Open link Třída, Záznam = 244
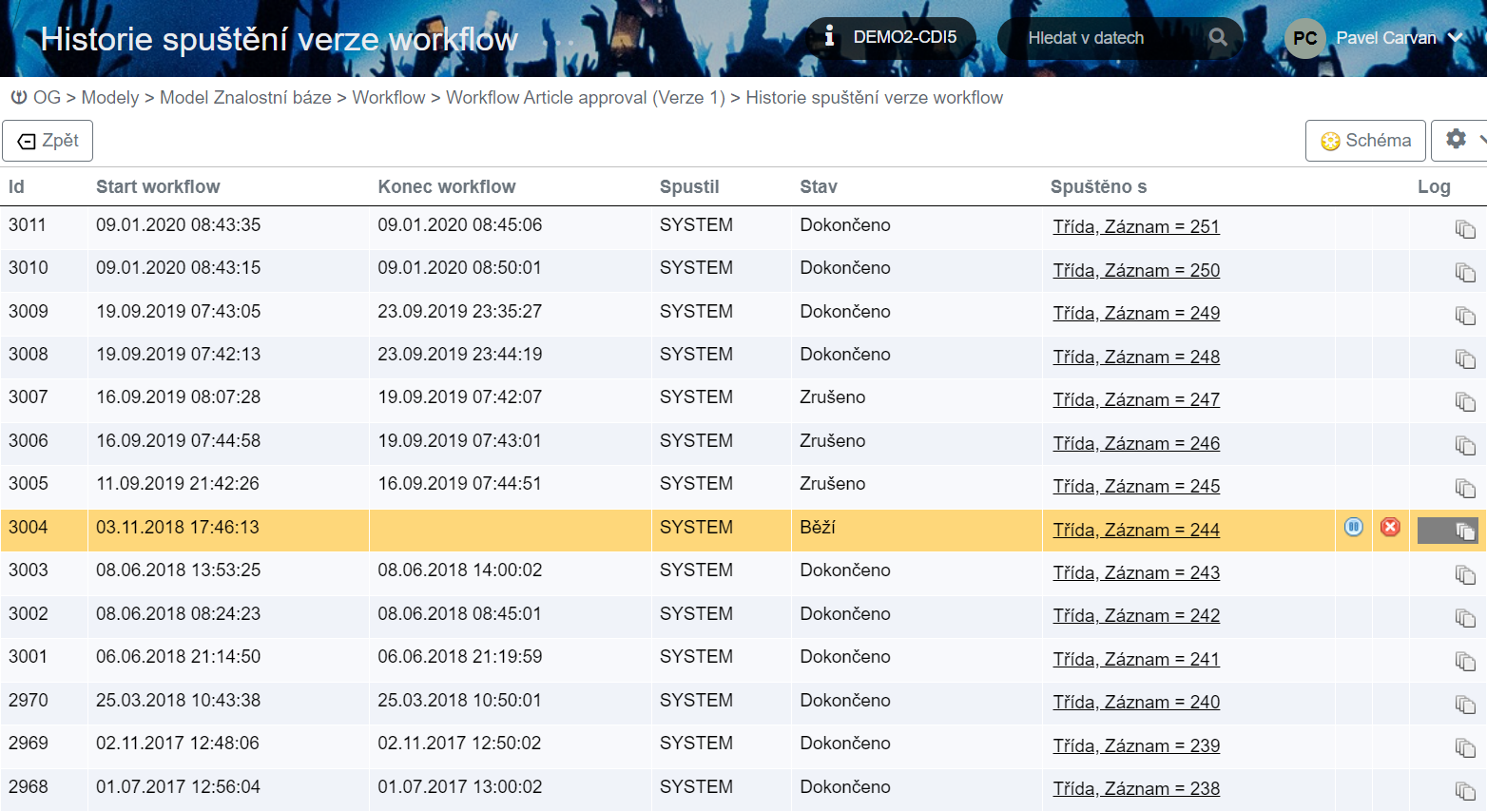 pyautogui.click(x=1136, y=530)
